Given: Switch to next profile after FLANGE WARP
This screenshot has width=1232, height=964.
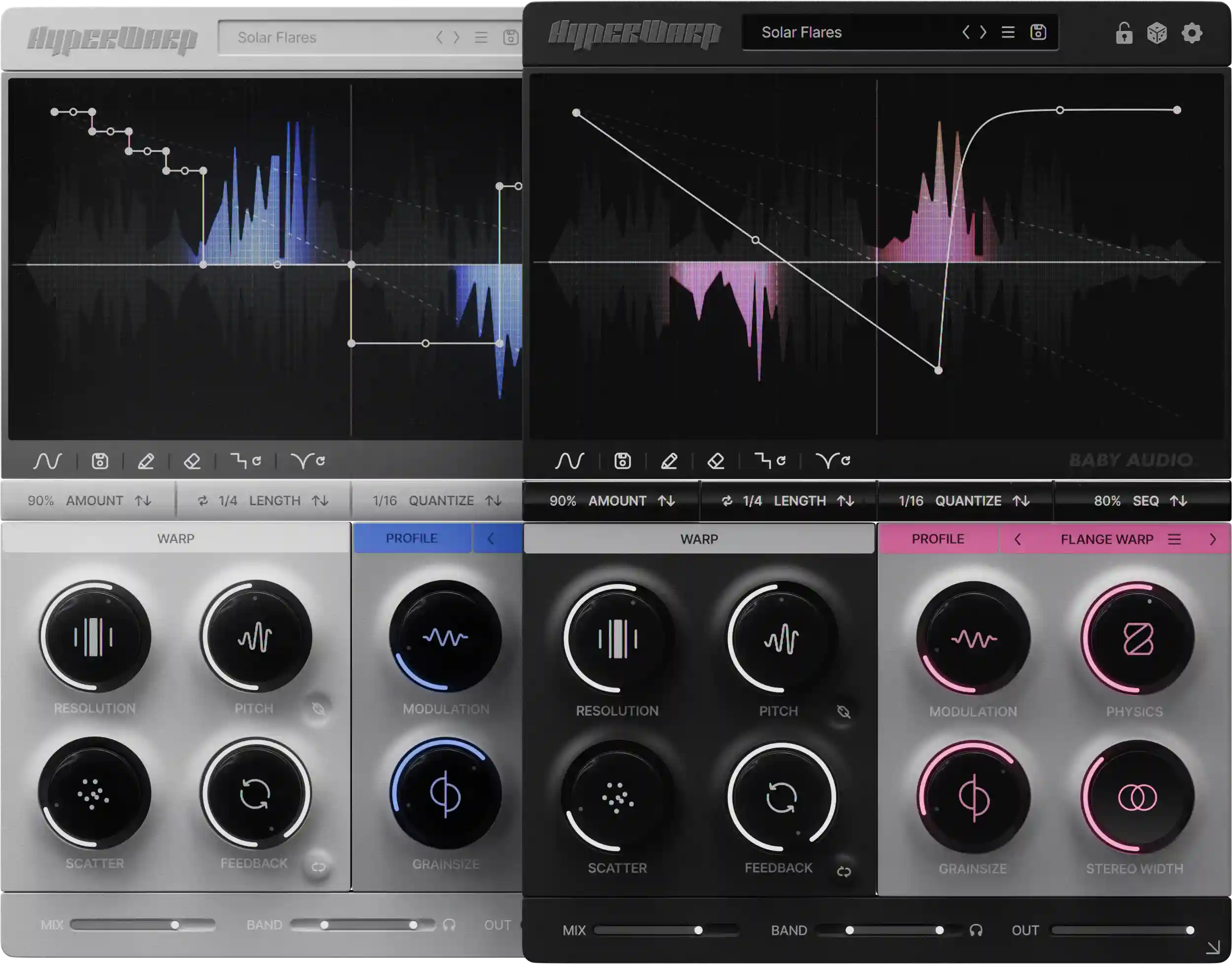Looking at the screenshot, I should pos(1212,539).
